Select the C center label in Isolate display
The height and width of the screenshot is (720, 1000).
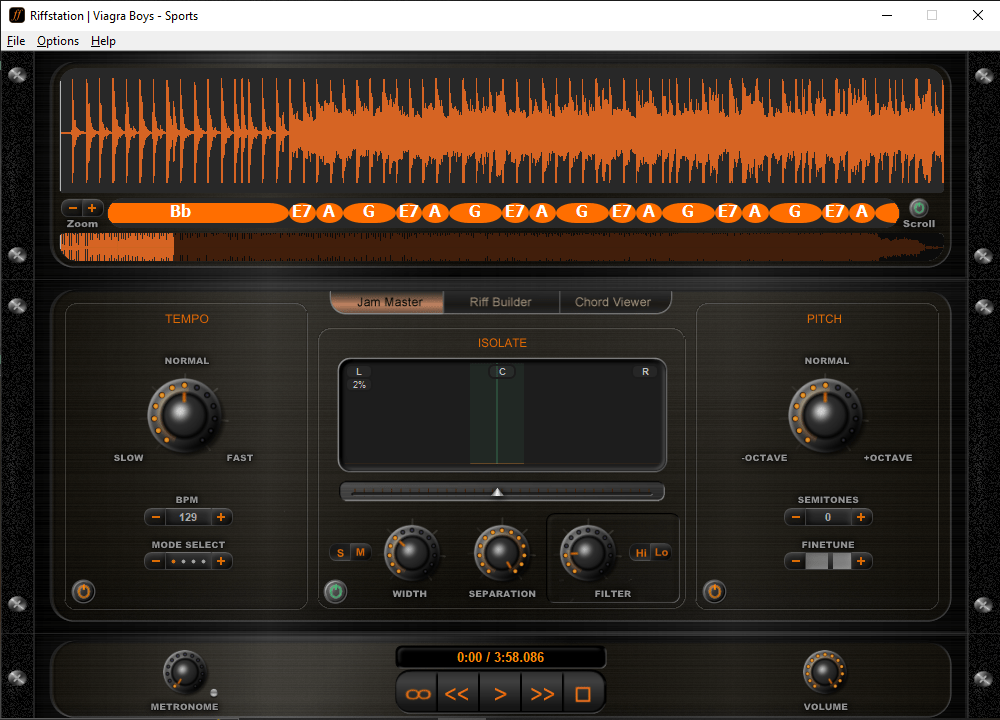[502, 372]
